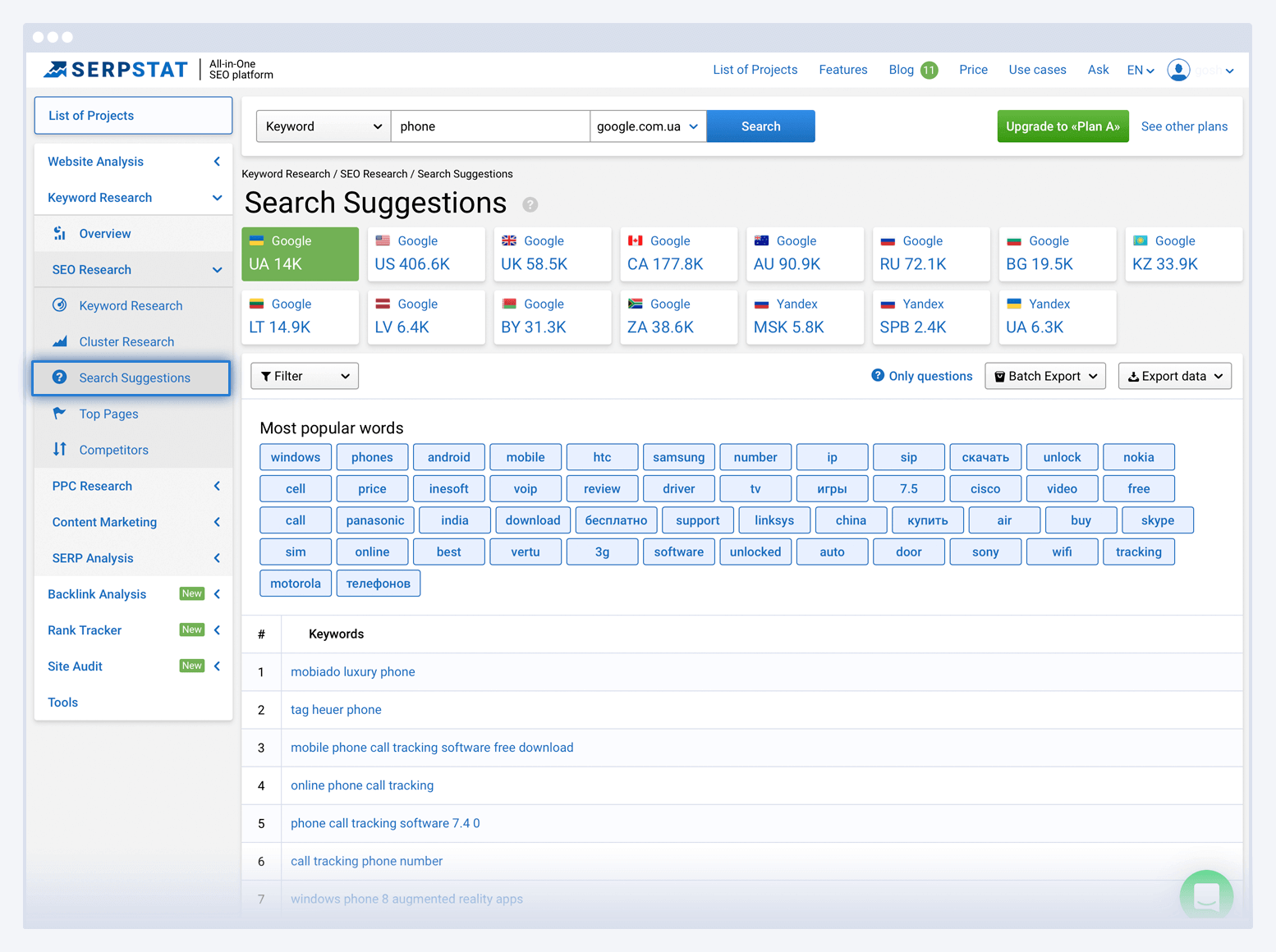Click the Top Pages flag icon
The height and width of the screenshot is (952, 1276).
coord(60,414)
